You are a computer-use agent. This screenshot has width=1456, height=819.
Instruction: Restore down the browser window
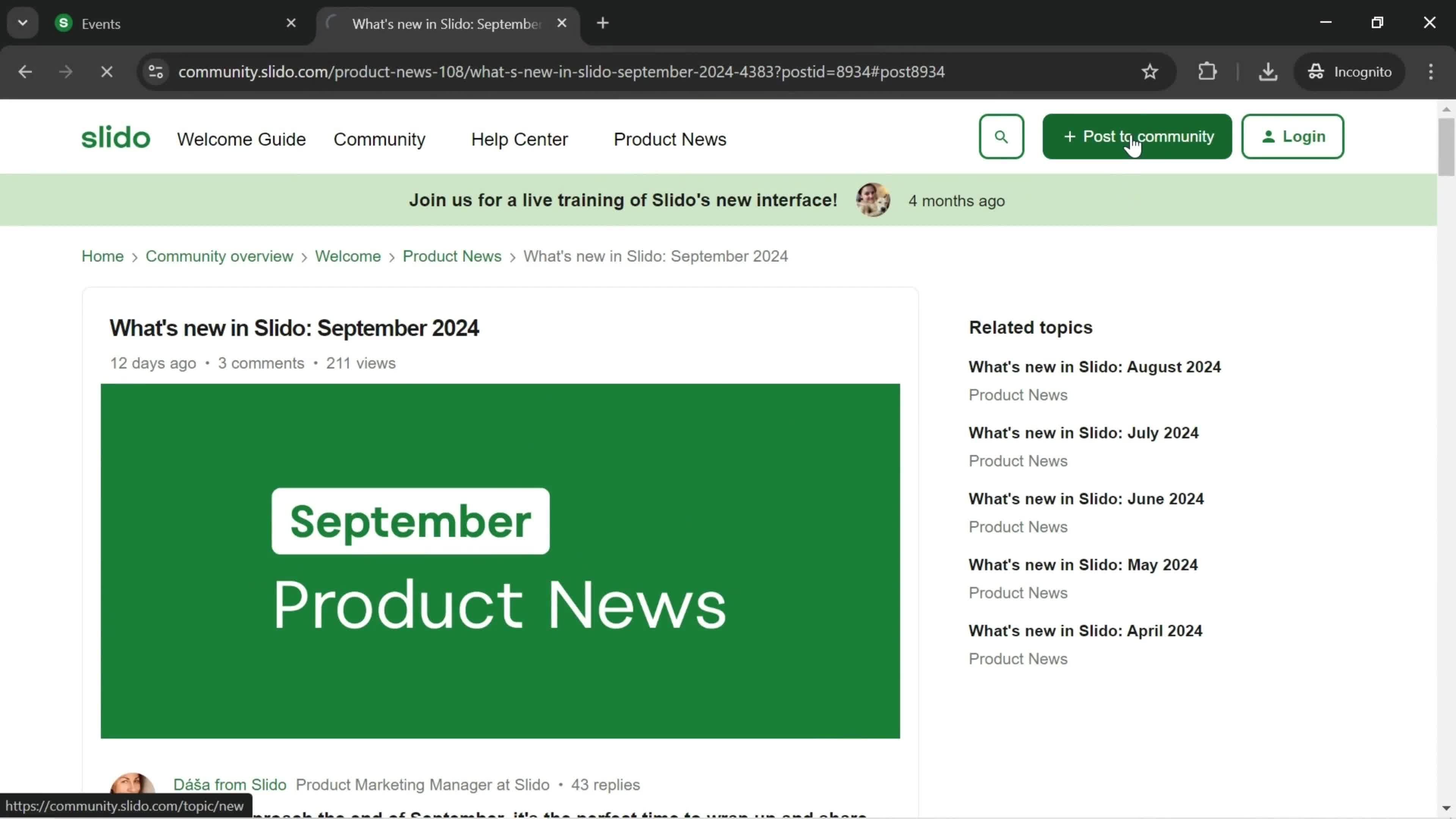1378,23
